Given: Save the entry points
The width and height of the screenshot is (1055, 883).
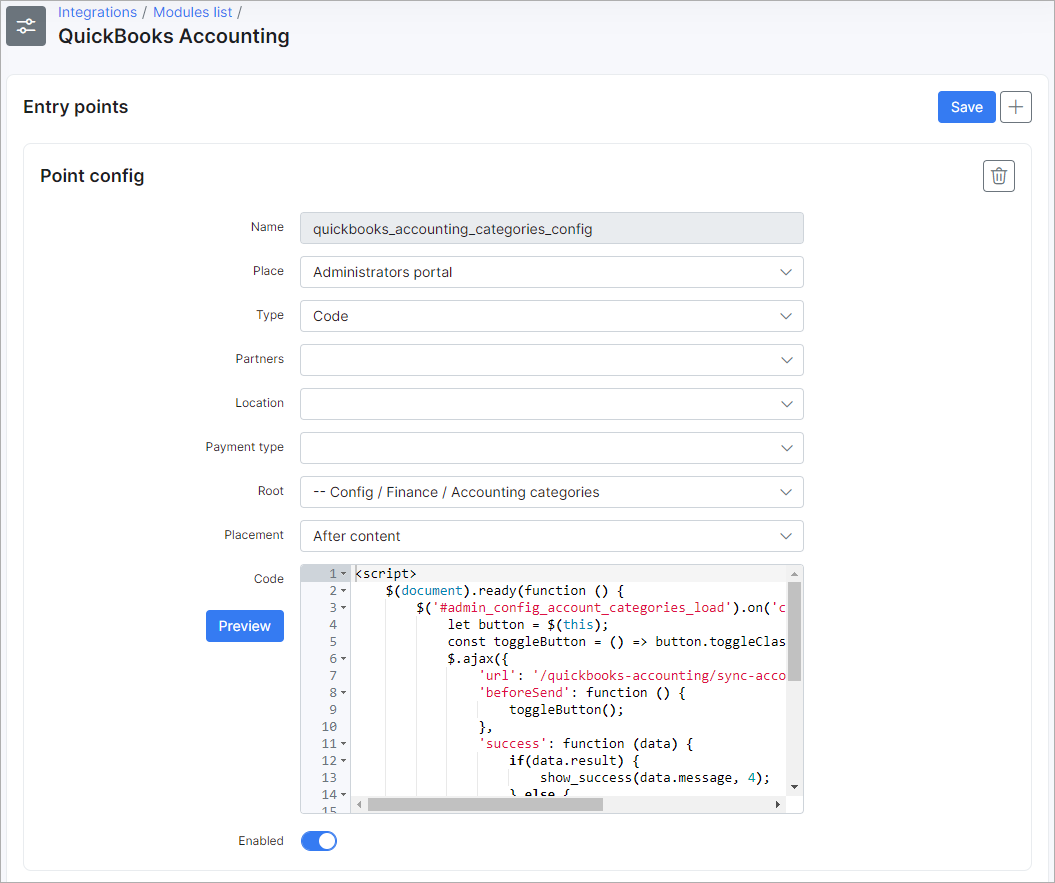Looking at the screenshot, I should (x=966, y=107).
